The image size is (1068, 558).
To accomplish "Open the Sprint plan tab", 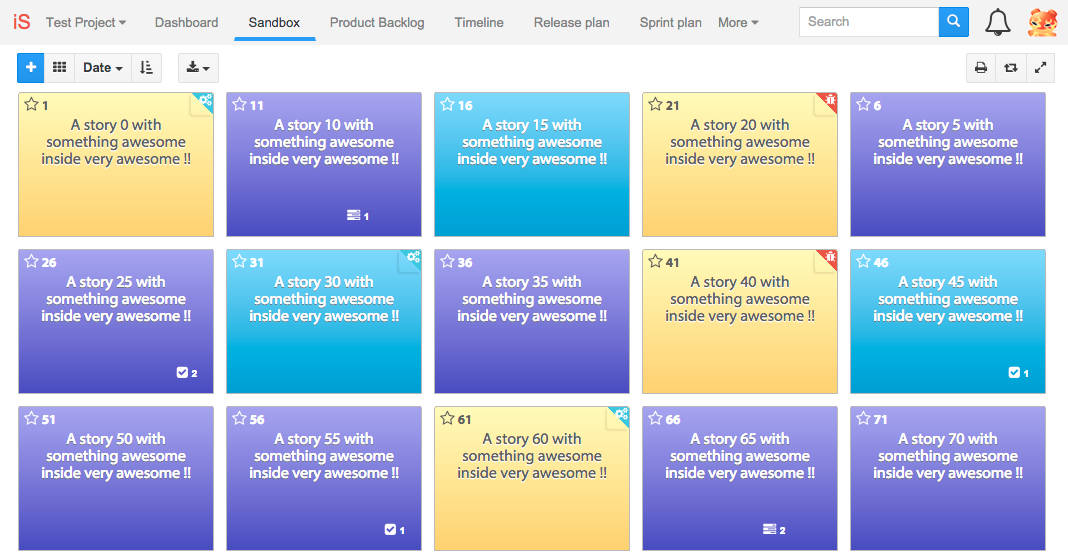I will [x=670, y=22].
